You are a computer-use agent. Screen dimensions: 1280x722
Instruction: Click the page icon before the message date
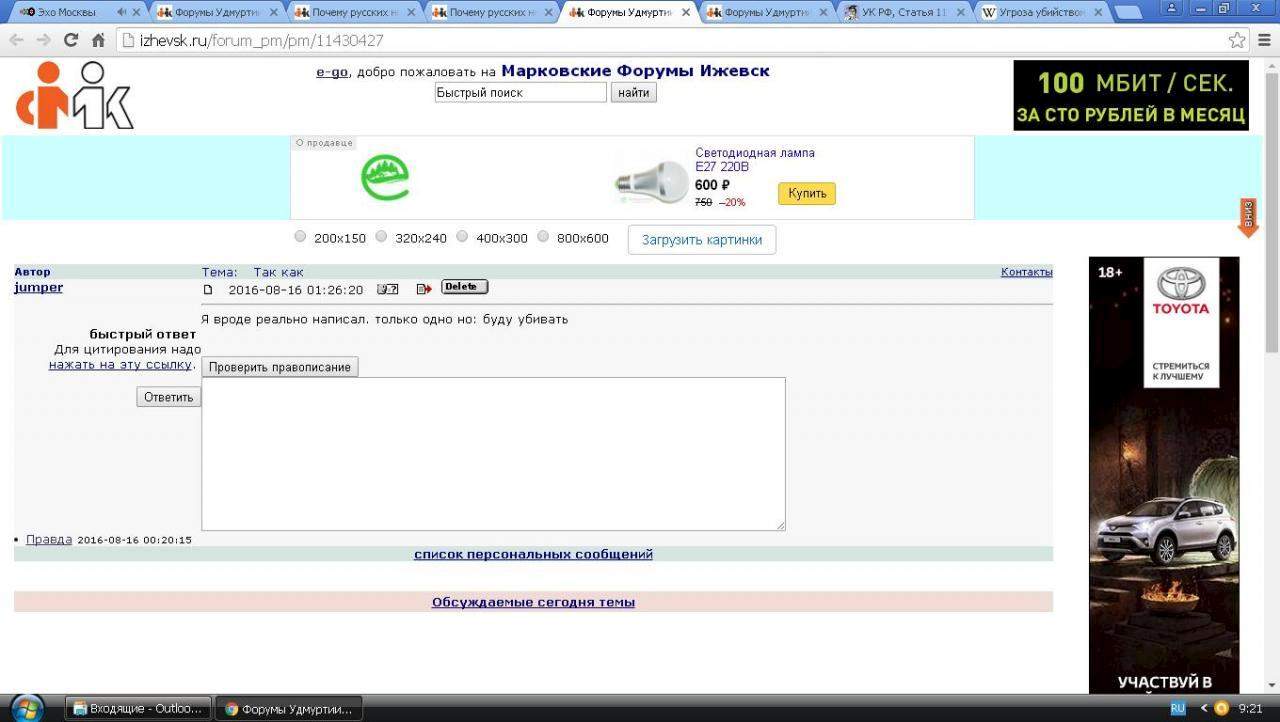click(x=209, y=290)
